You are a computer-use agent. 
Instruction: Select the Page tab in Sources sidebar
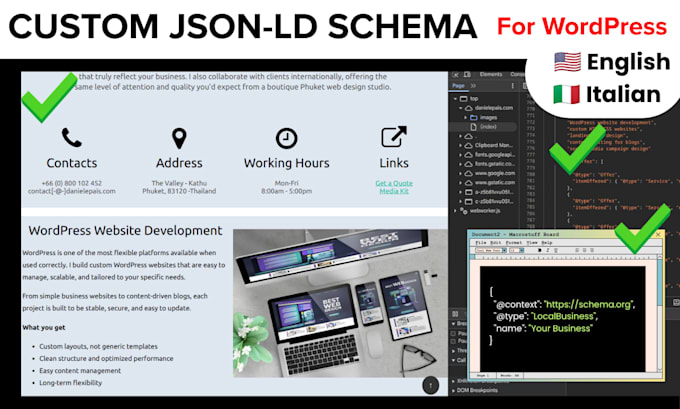(x=458, y=85)
